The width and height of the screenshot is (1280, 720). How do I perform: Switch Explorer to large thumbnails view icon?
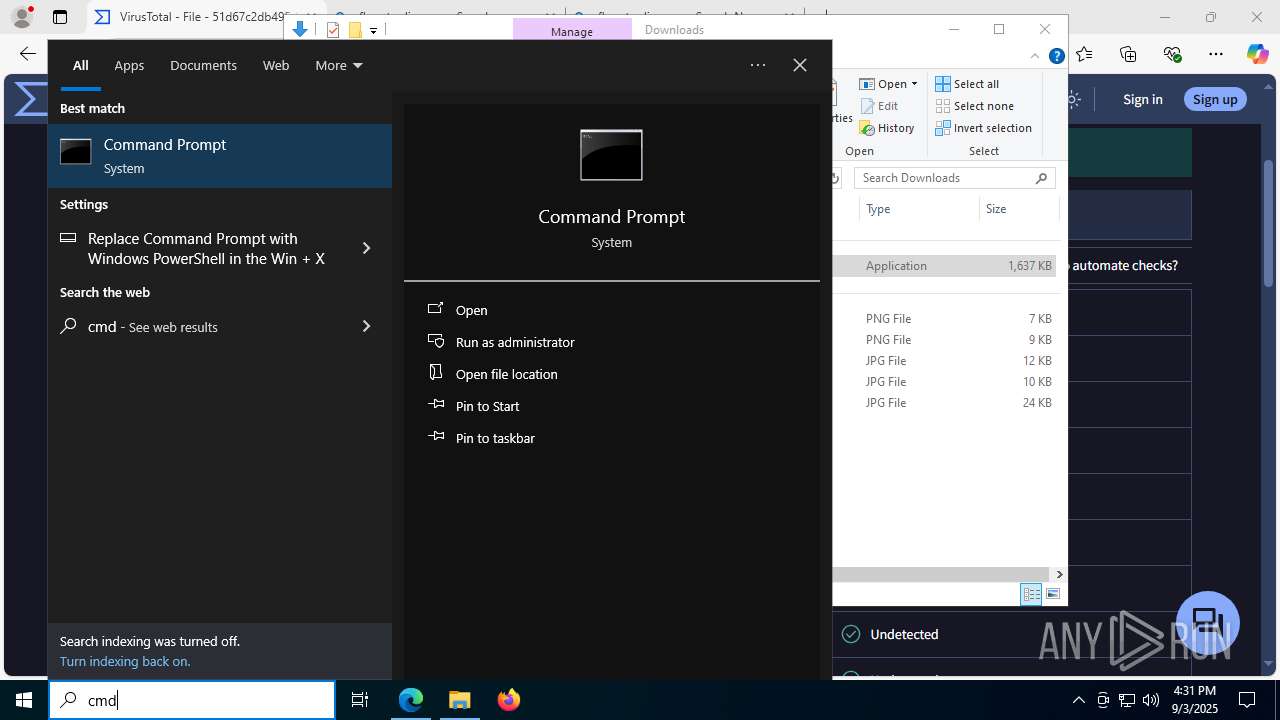click(1053, 594)
